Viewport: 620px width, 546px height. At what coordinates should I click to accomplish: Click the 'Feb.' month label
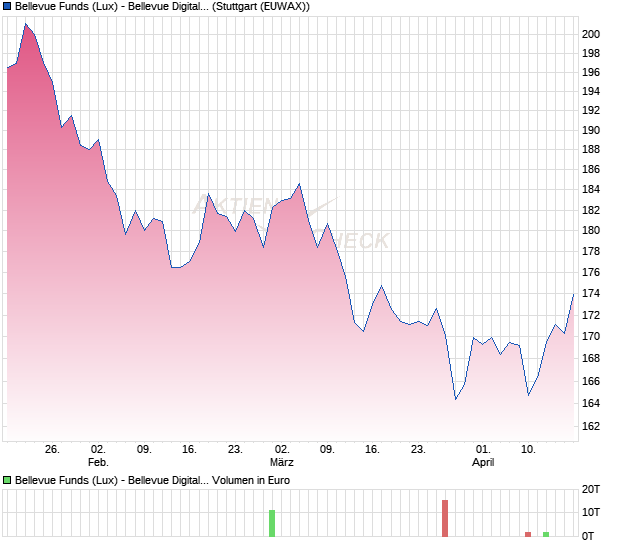(x=98, y=462)
